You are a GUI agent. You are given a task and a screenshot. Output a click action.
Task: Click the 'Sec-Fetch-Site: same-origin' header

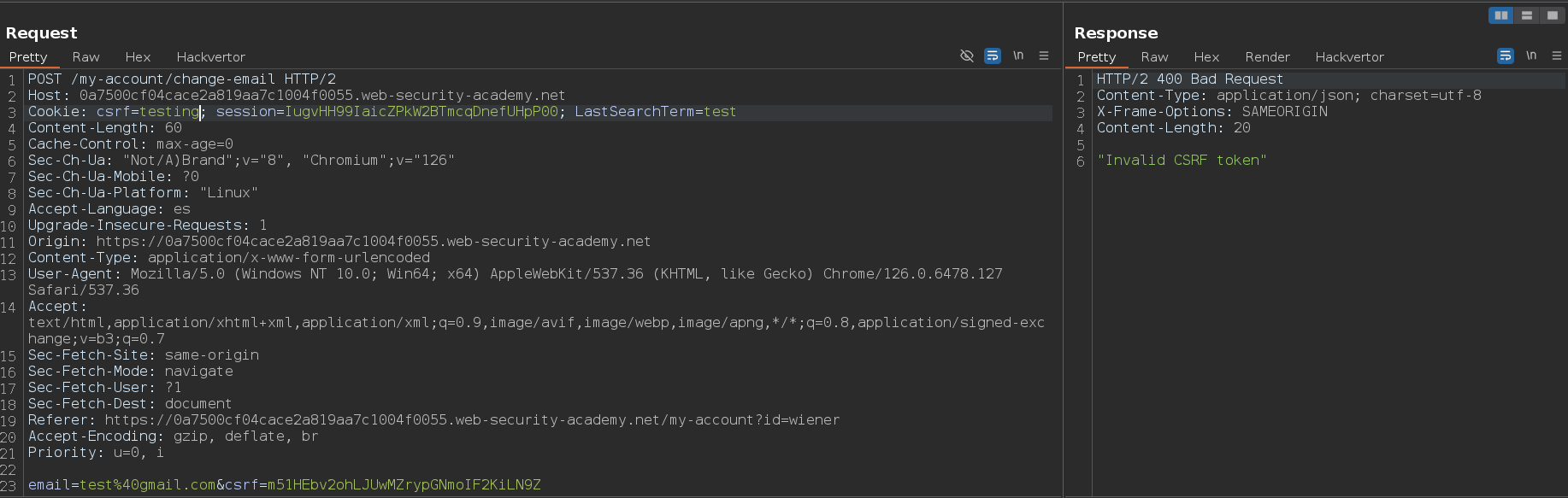pos(144,355)
